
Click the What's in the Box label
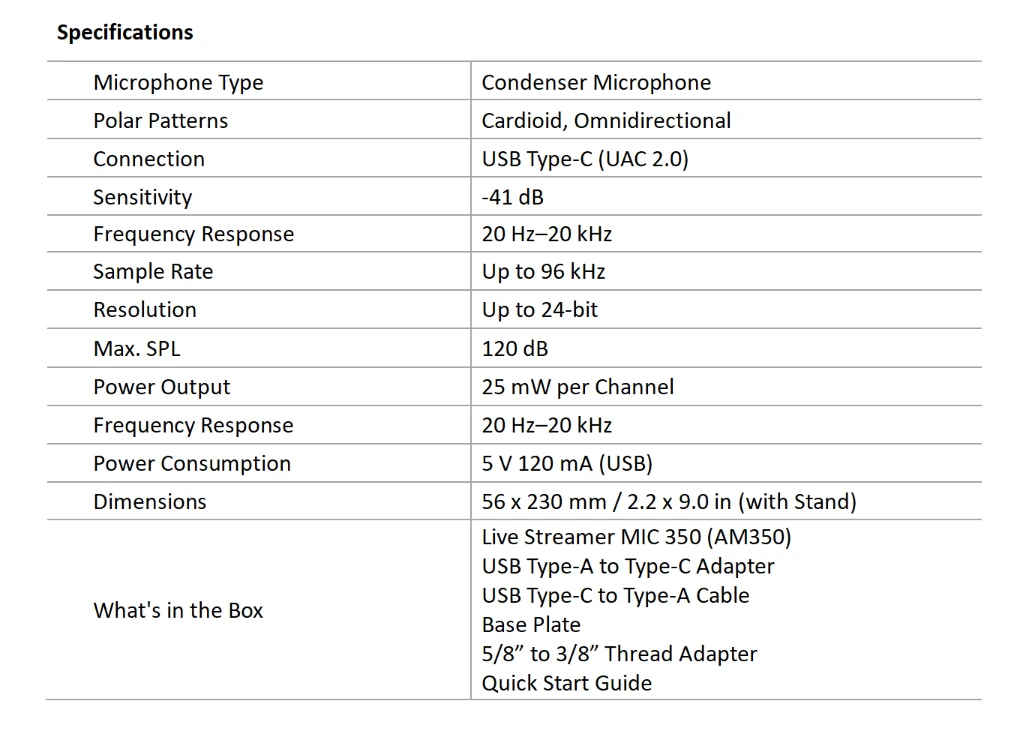coord(178,611)
